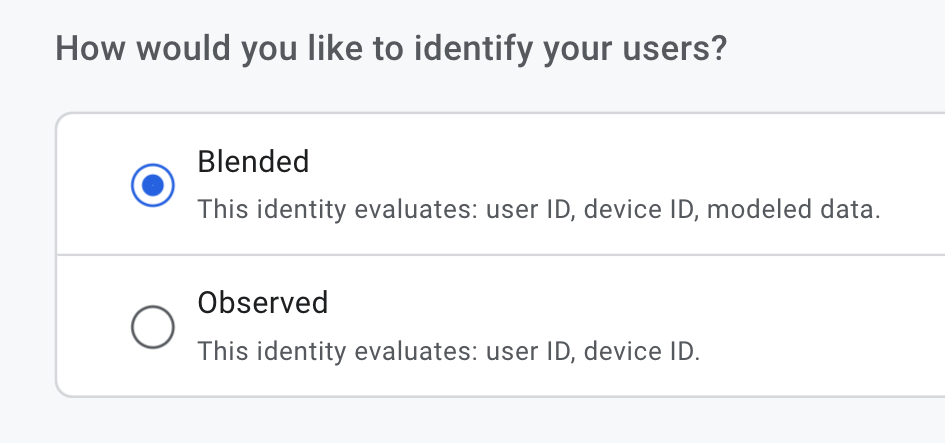Click the "How would you like to identify your users?" heading
The height and width of the screenshot is (443, 945).
[390, 49]
